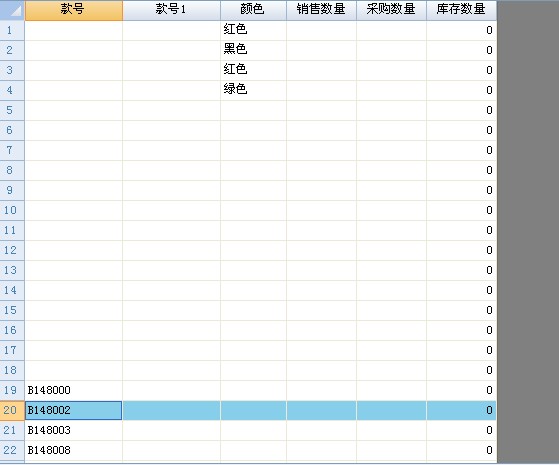Image resolution: width=559 pixels, height=465 pixels.
Task: Click the 采购数量 column header
Action: pos(391,10)
